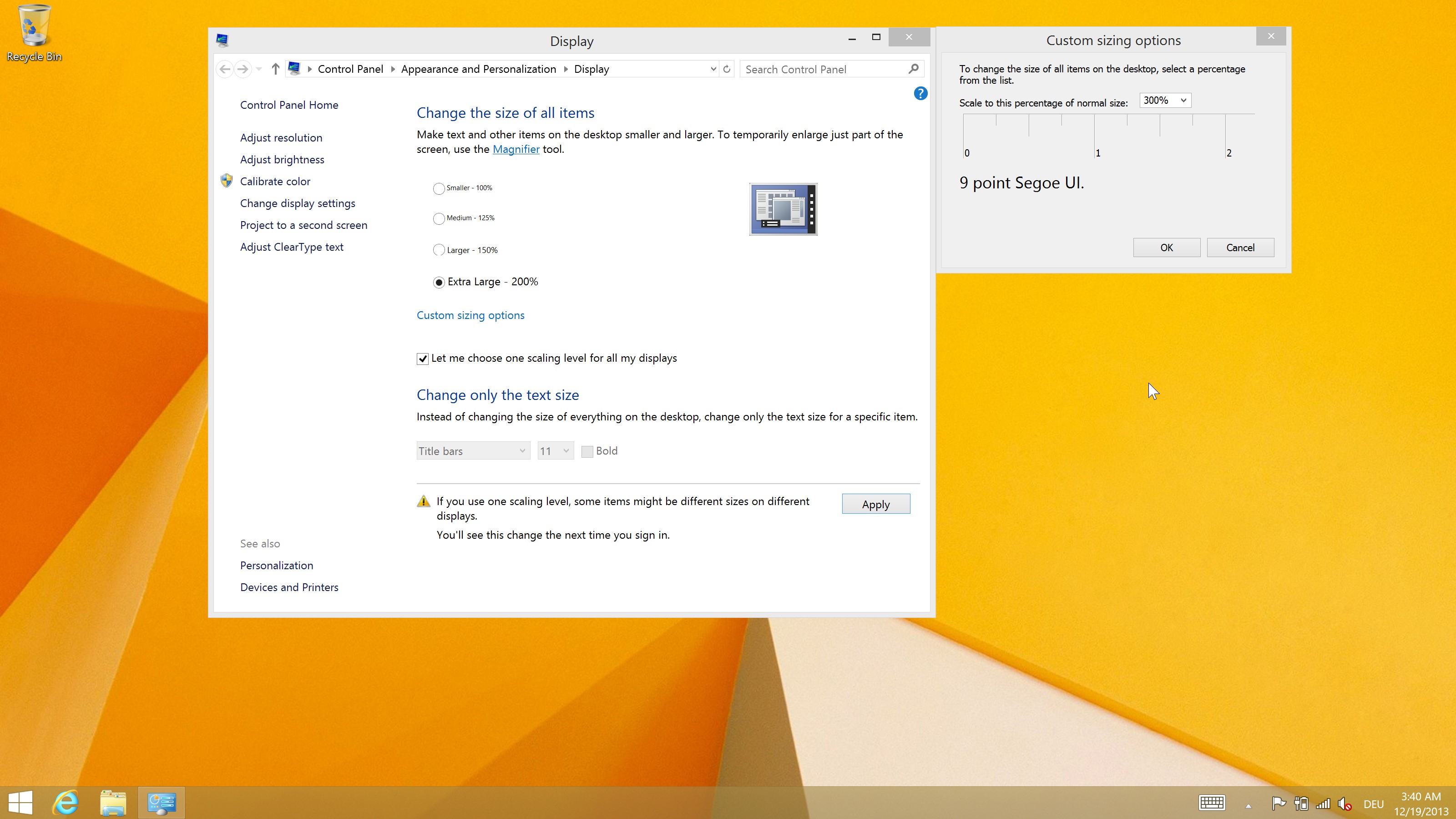Open Adjust ClearType text link

[292, 247]
